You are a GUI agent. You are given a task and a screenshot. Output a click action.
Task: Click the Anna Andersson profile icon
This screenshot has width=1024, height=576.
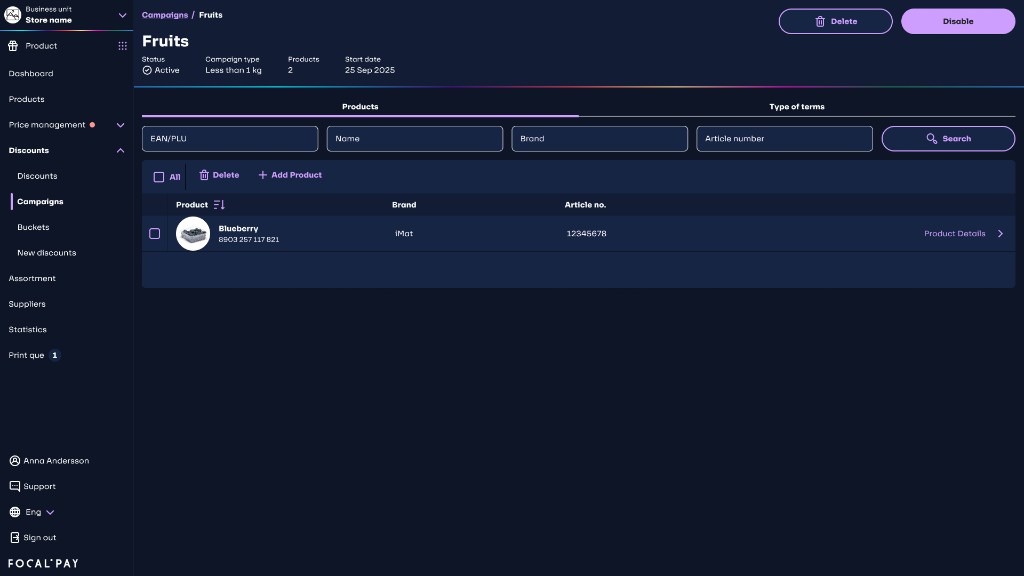(x=14, y=461)
